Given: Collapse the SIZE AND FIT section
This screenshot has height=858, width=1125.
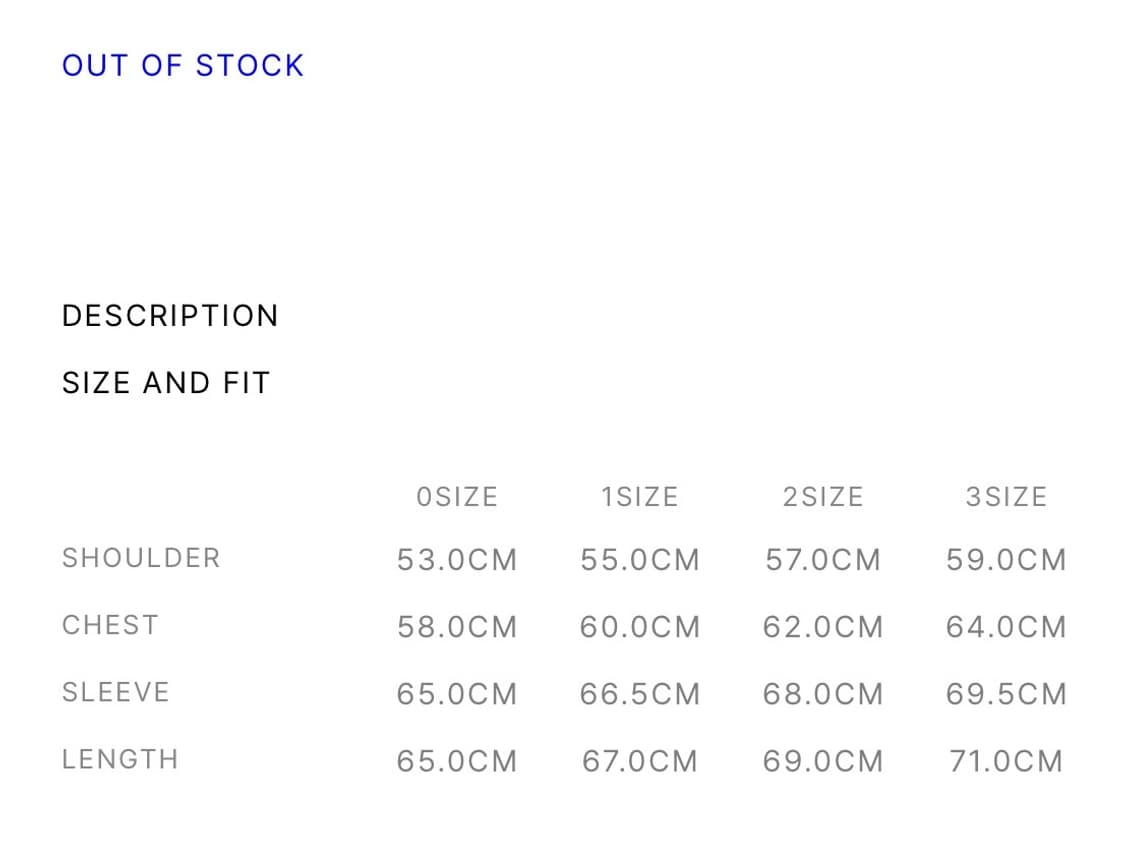Looking at the screenshot, I should click(166, 383).
